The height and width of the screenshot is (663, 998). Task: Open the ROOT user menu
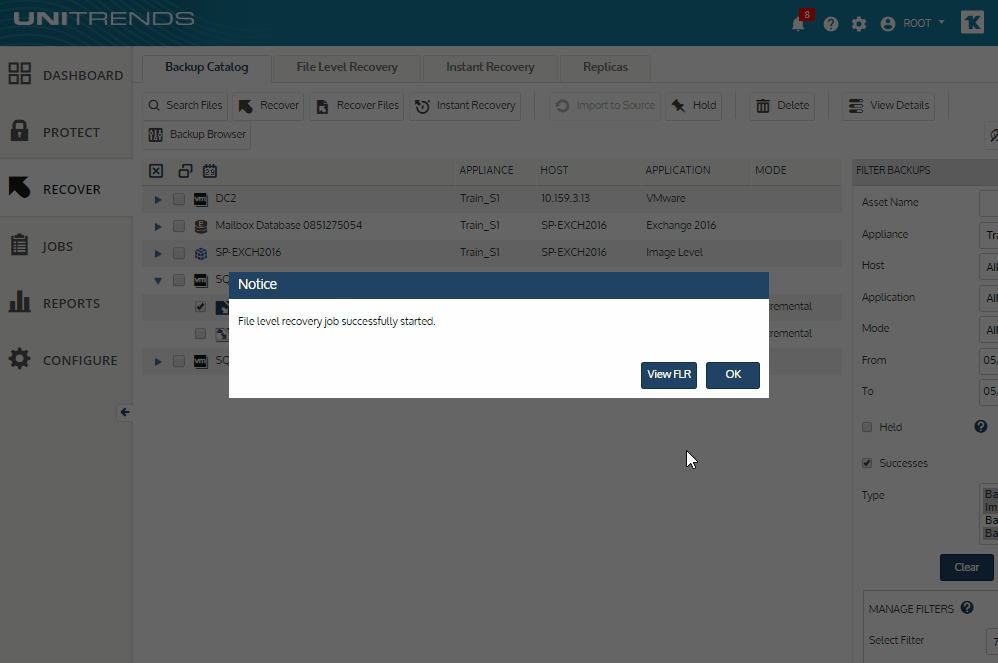pyautogui.click(x=913, y=24)
